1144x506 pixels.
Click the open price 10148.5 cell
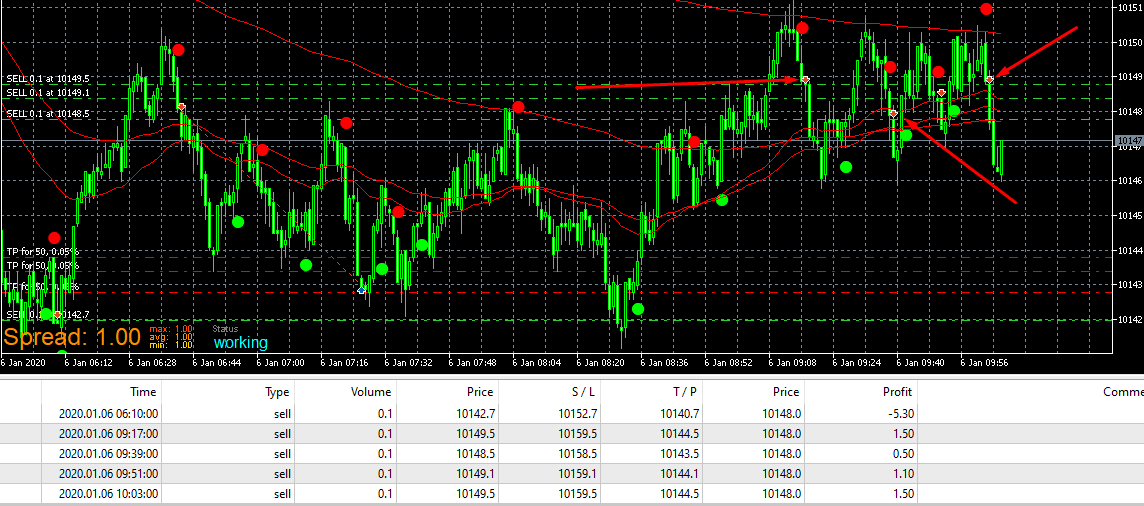point(475,454)
